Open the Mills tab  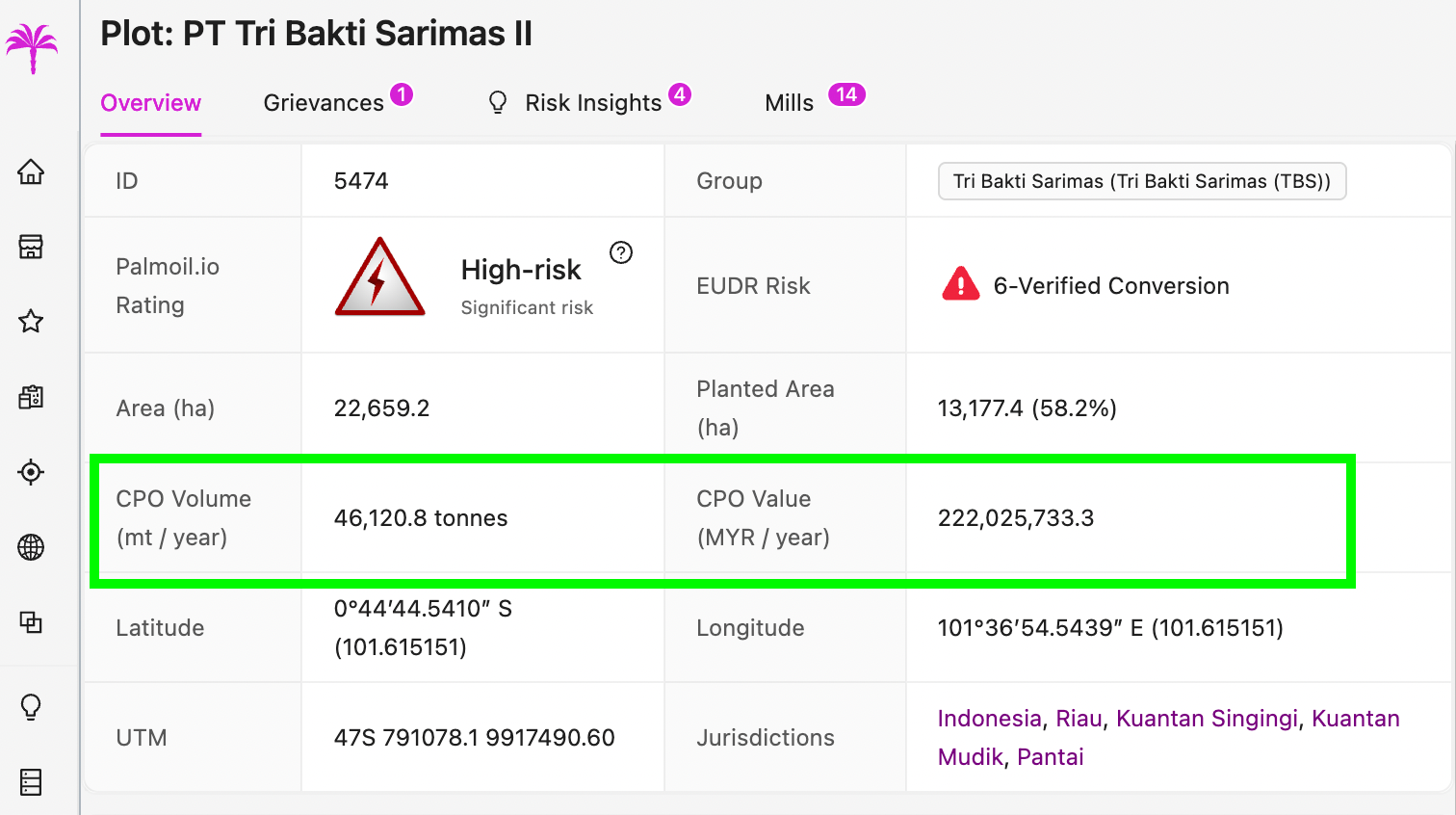[790, 103]
